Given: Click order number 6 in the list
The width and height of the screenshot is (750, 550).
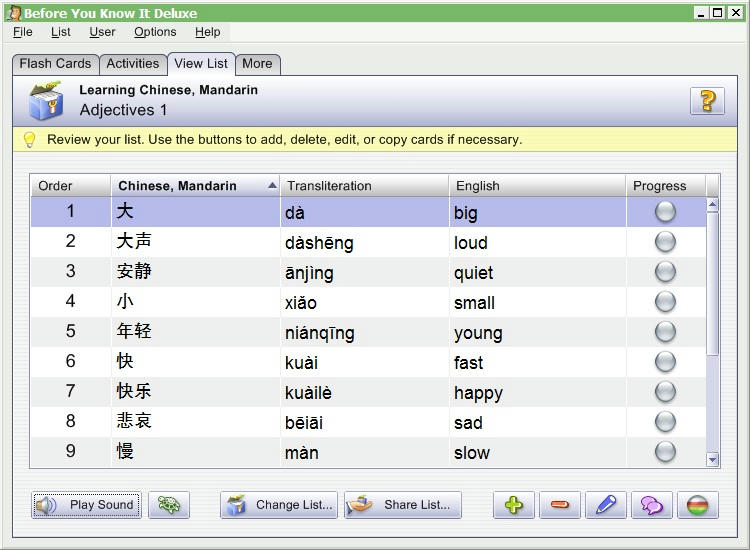Looking at the screenshot, I should pyautogui.click(x=70, y=361).
